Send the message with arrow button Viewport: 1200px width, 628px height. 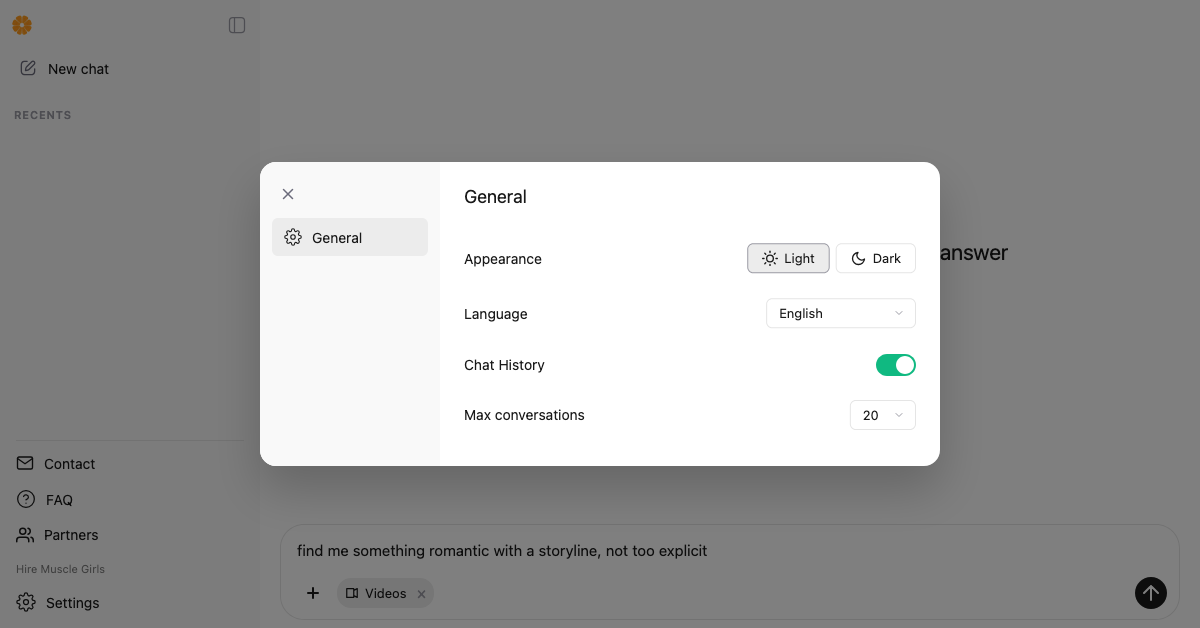pyautogui.click(x=1151, y=593)
